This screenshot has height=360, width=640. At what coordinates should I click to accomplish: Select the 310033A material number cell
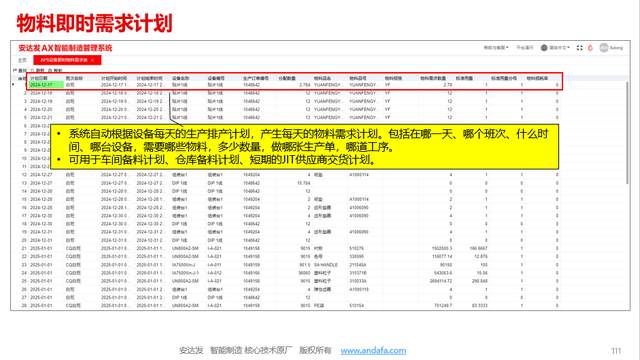[358, 281]
